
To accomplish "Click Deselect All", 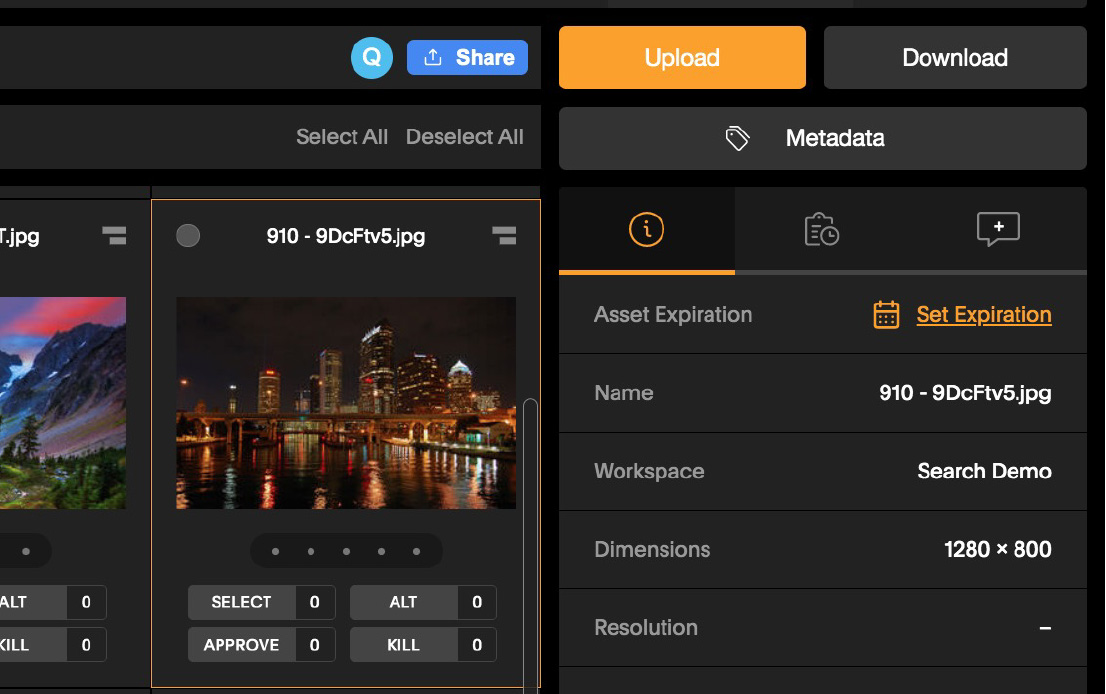I will pos(465,137).
